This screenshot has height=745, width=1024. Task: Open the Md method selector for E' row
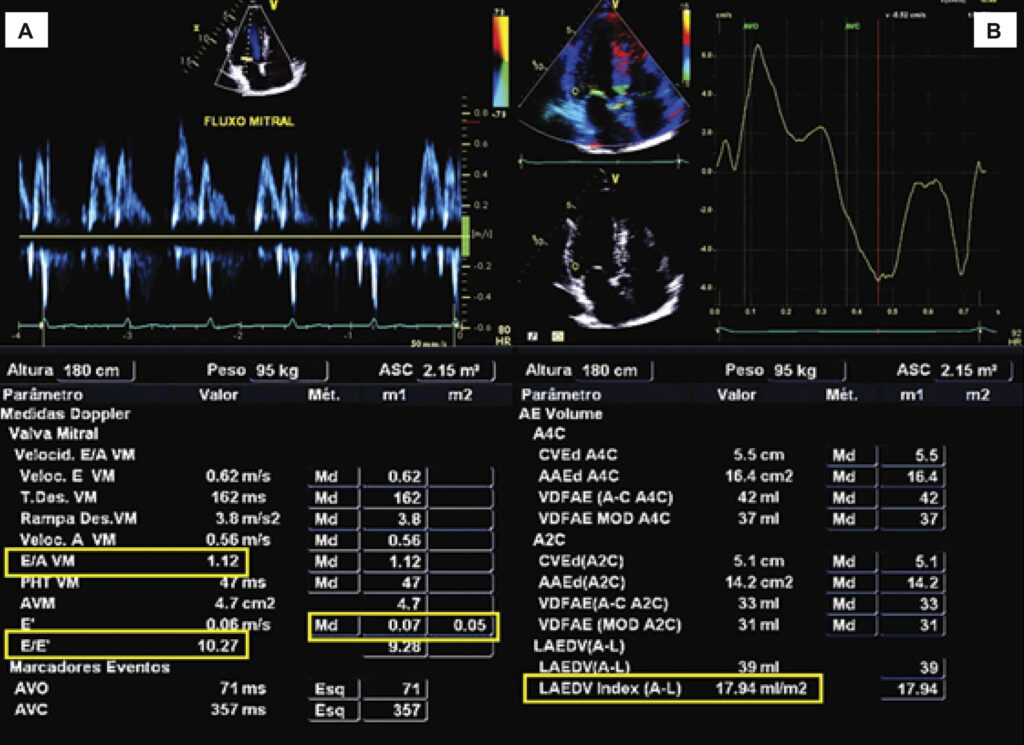(x=334, y=626)
